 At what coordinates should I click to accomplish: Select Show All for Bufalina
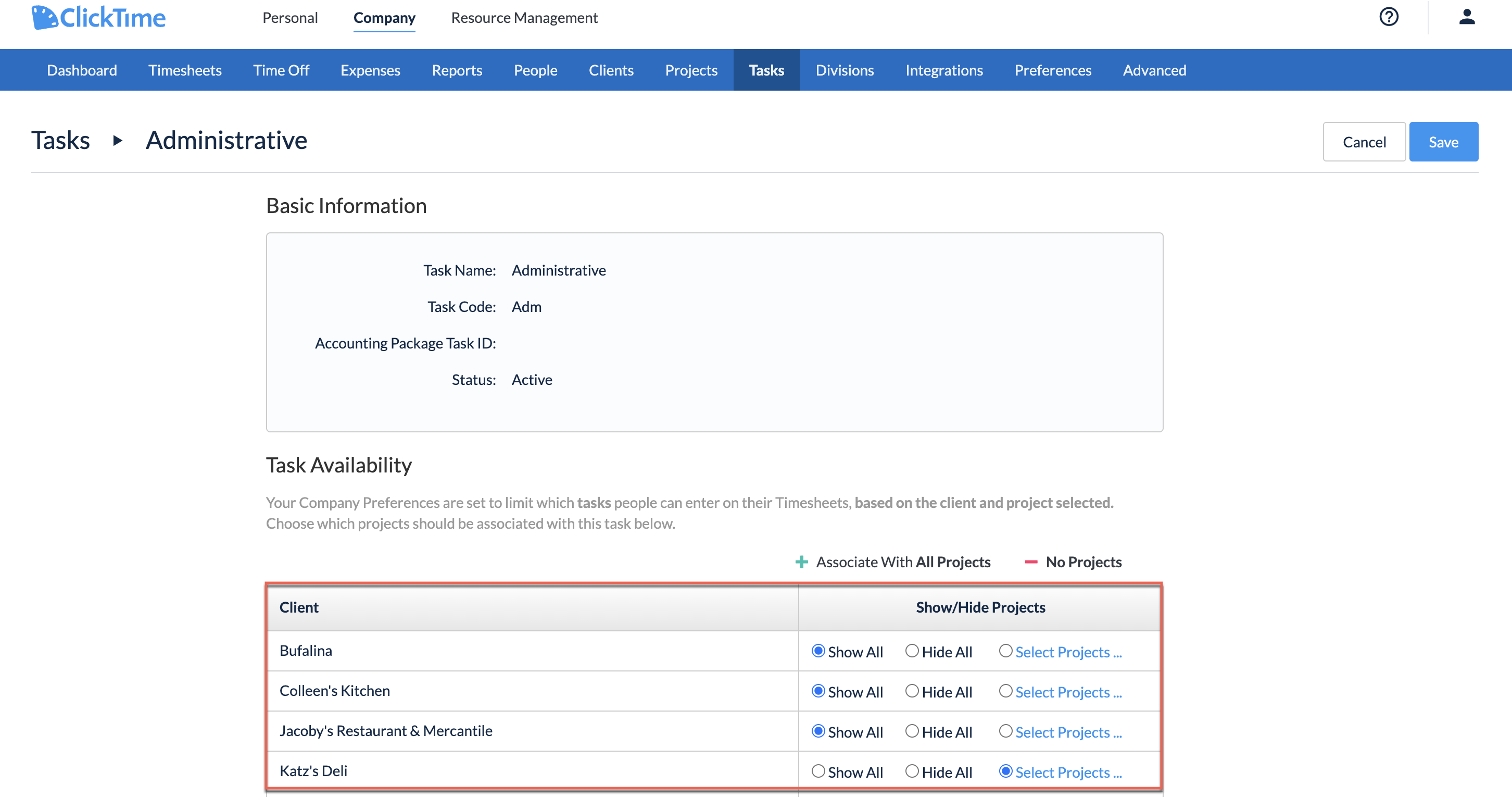tap(817, 651)
